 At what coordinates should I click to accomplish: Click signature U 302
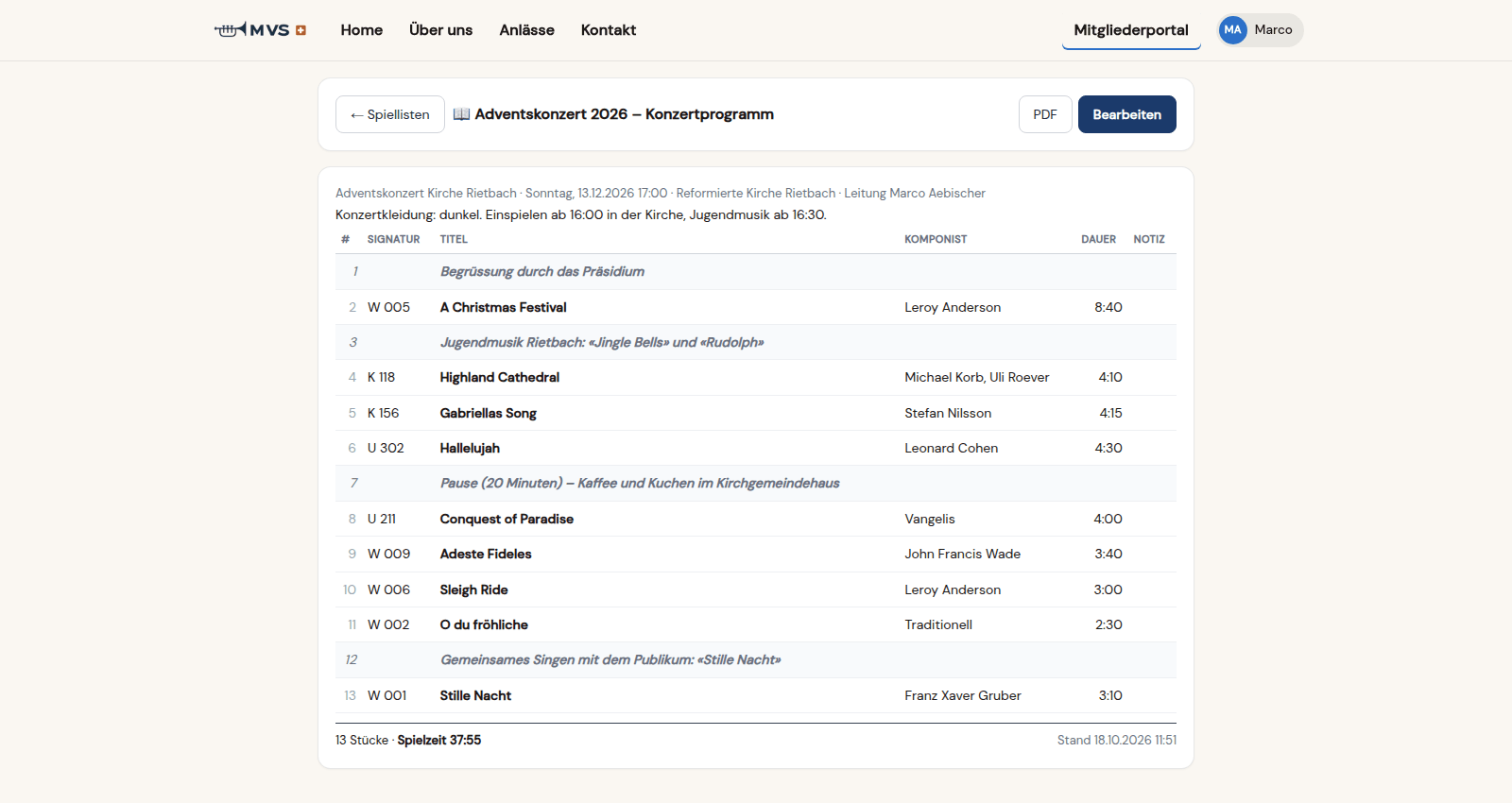(x=386, y=448)
